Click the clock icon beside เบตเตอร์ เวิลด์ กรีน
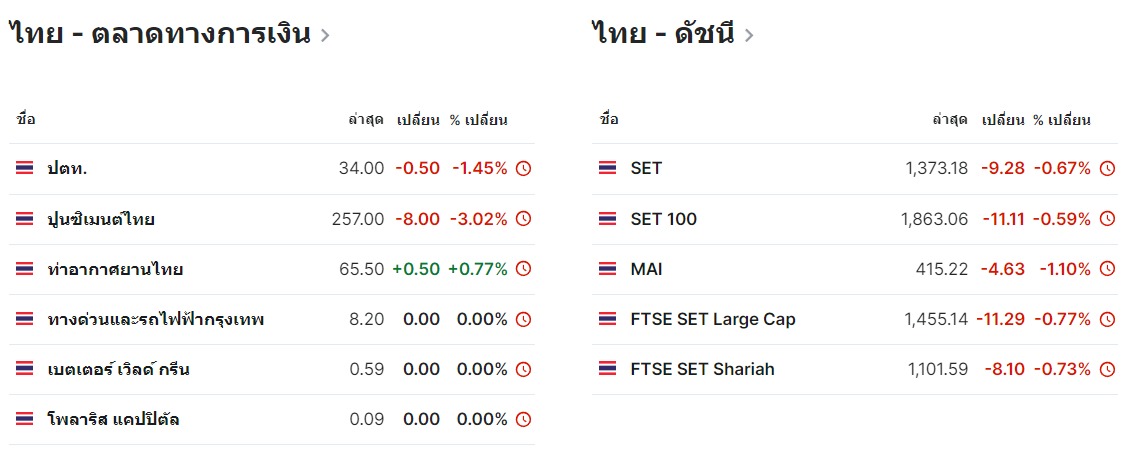 click(x=524, y=369)
